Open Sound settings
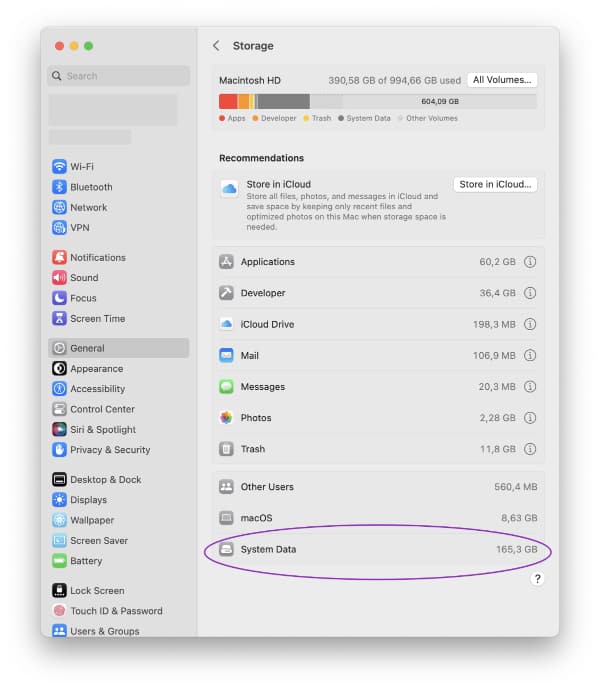 pos(75,278)
